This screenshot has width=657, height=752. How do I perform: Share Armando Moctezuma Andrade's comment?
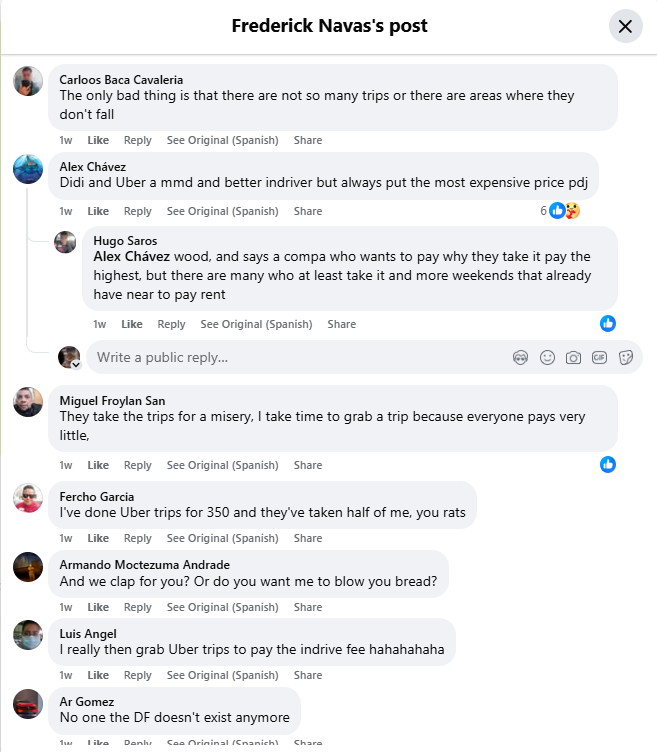point(308,607)
